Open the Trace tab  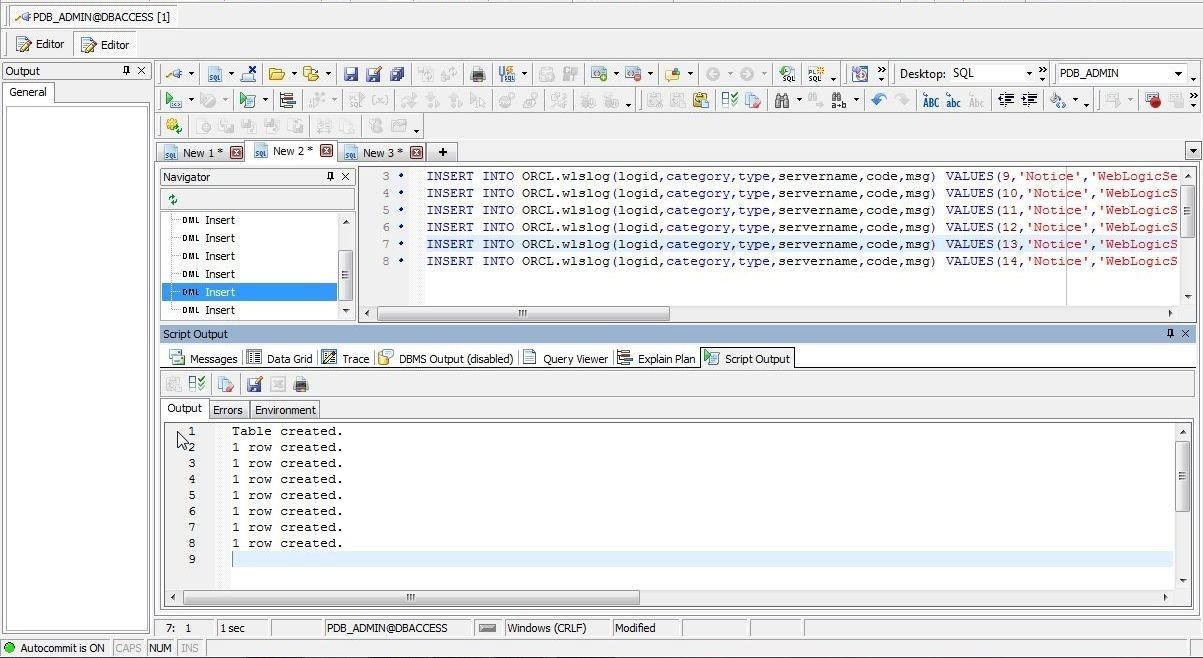(x=346, y=359)
